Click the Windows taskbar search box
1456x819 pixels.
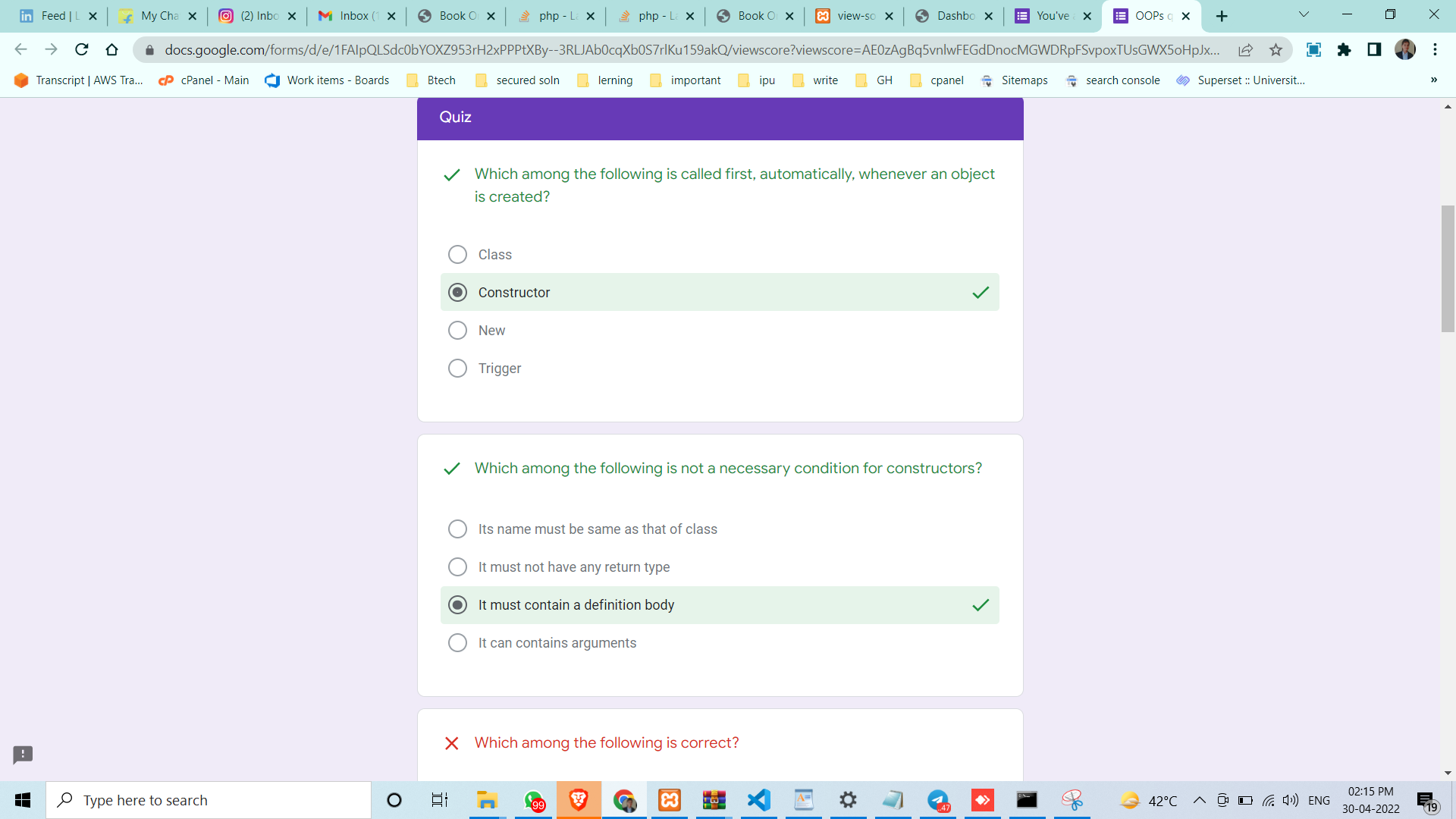click(209, 800)
